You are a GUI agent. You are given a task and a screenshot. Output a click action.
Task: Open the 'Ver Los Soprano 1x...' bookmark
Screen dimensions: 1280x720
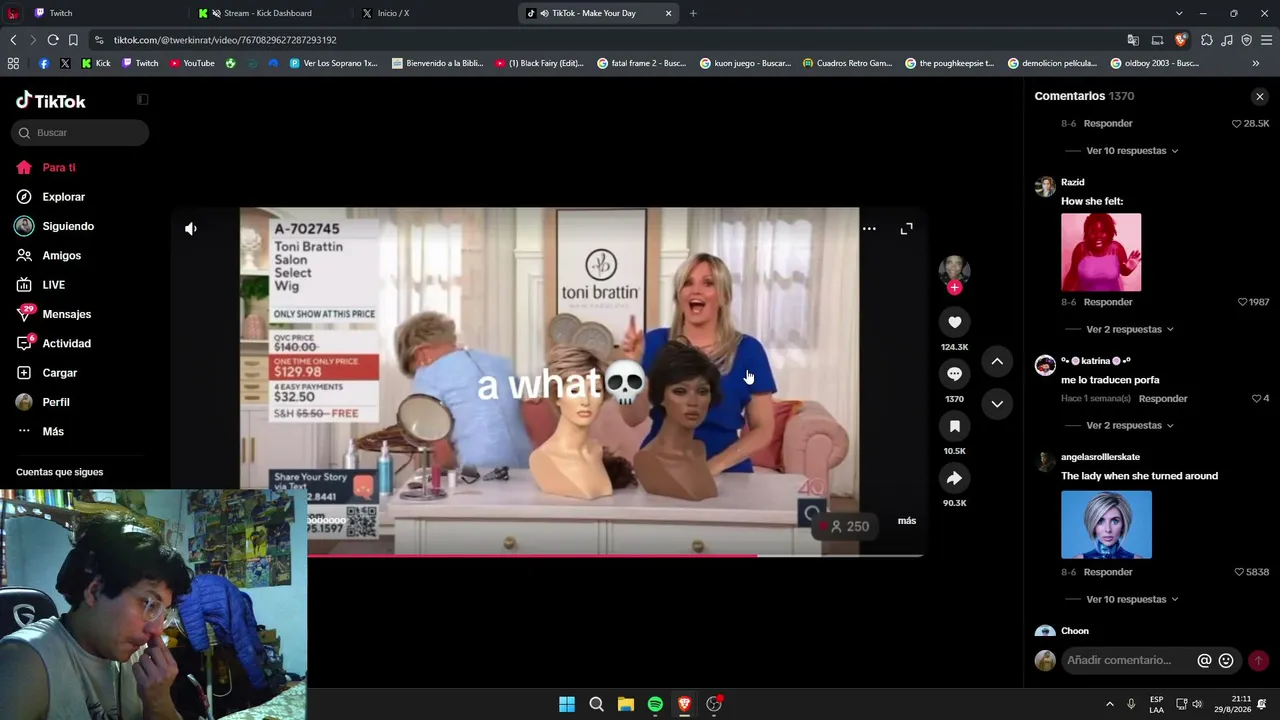[x=333, y=63]
